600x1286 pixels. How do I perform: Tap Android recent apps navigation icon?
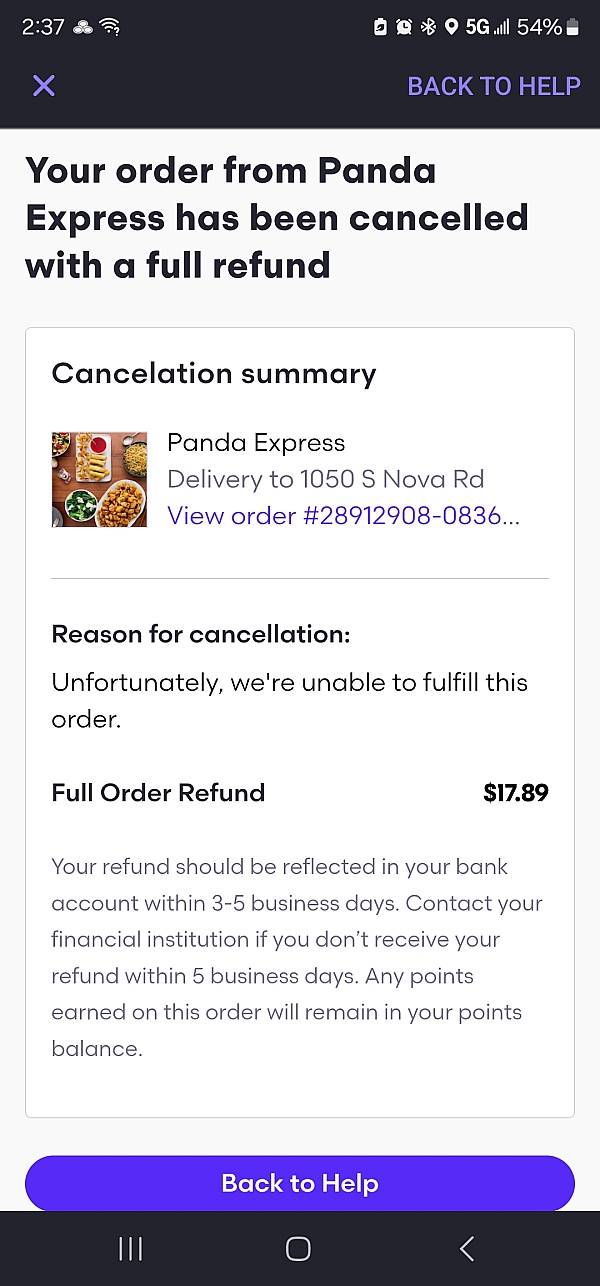[x=130, y=1248]
